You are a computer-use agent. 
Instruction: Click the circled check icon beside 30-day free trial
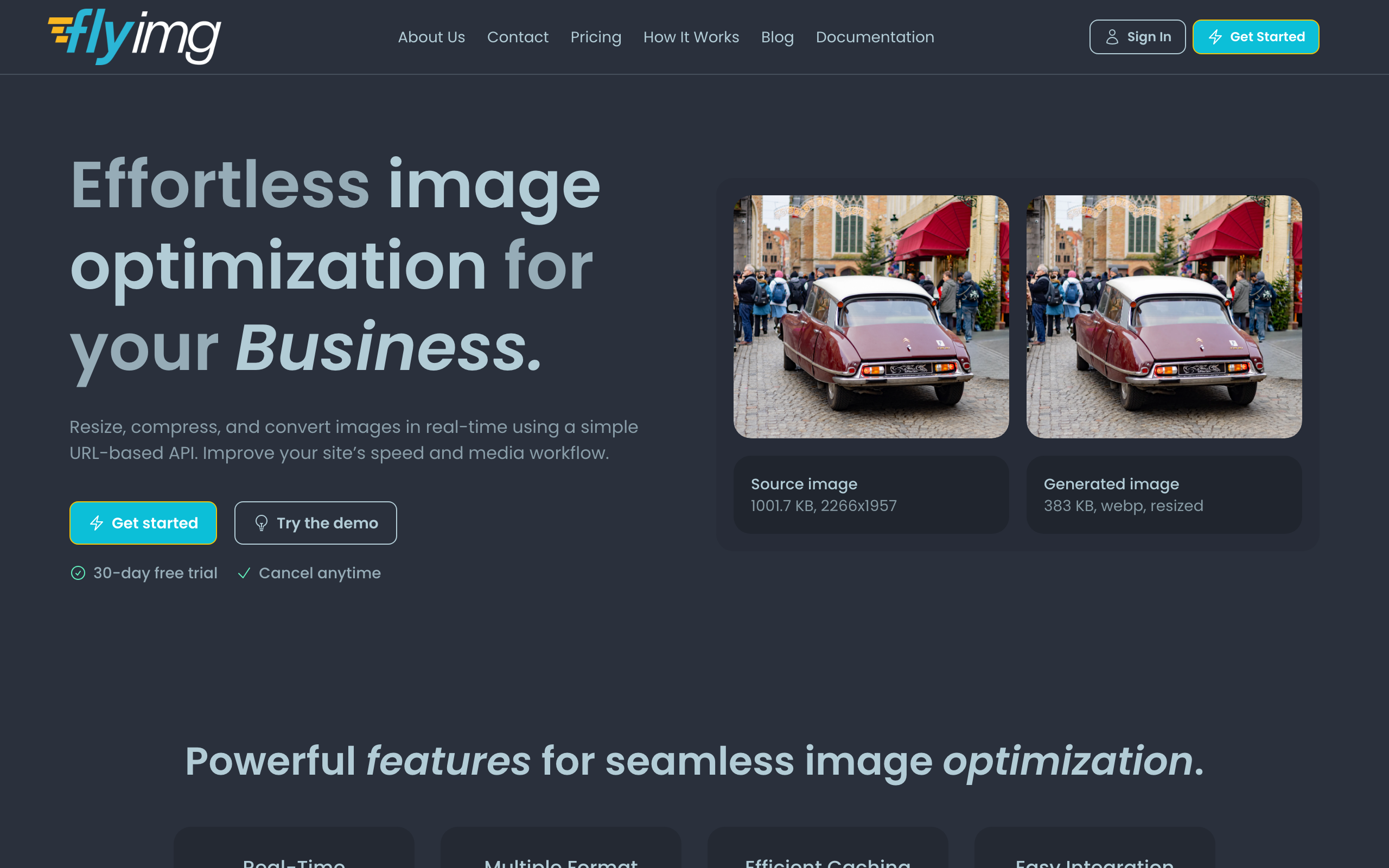(78, 573)
